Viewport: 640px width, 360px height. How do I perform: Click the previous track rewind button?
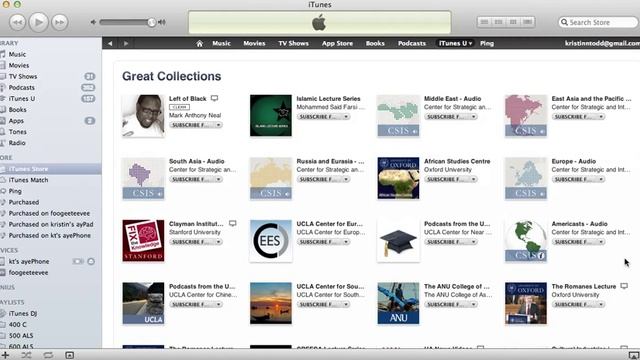17,22
